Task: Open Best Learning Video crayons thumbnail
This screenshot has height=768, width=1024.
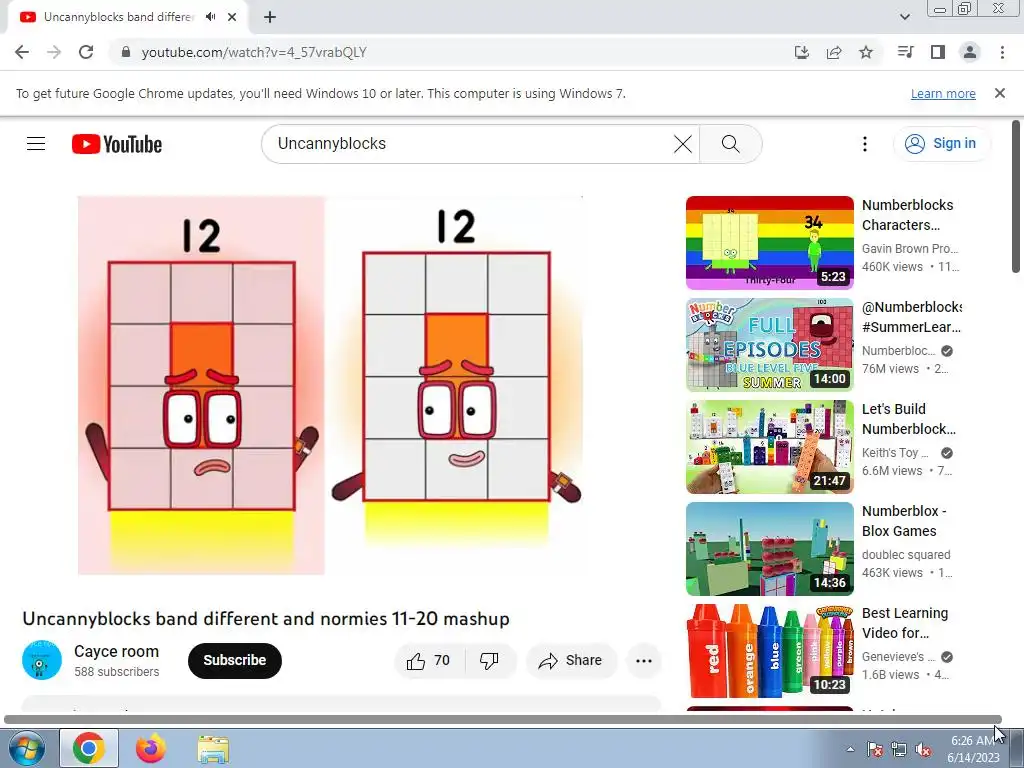Action: (x=770, y=650)
